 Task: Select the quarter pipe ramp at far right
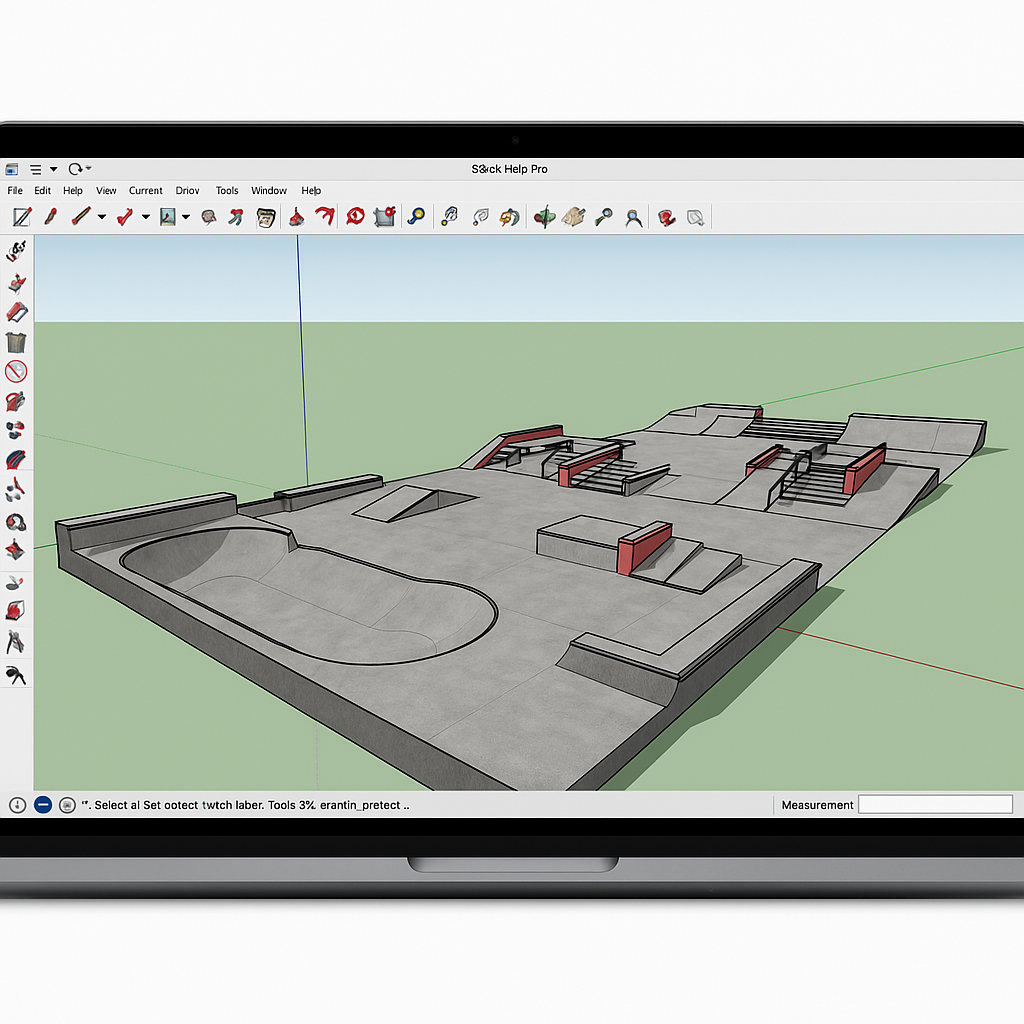[914, 432]
